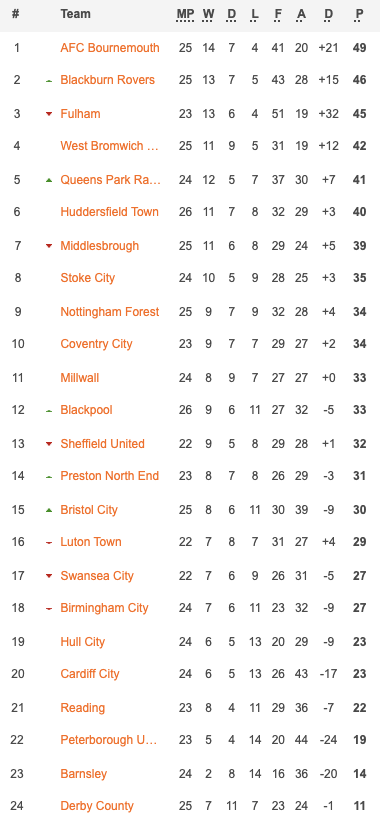Viewport: 380px width, 822px height.
Task: Click the F goals-for column header
Action: pyautogui.click(x=278, y=14)
